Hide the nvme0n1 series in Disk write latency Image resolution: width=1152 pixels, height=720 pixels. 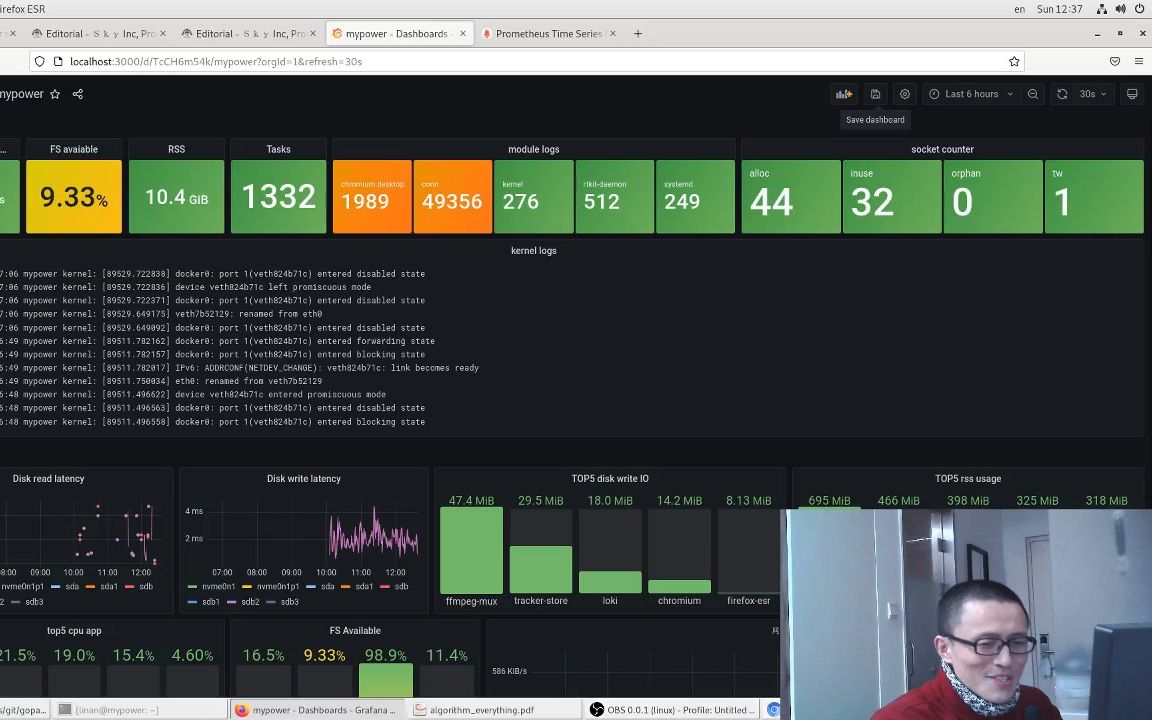pyautogui.click(x=219, y=587)
